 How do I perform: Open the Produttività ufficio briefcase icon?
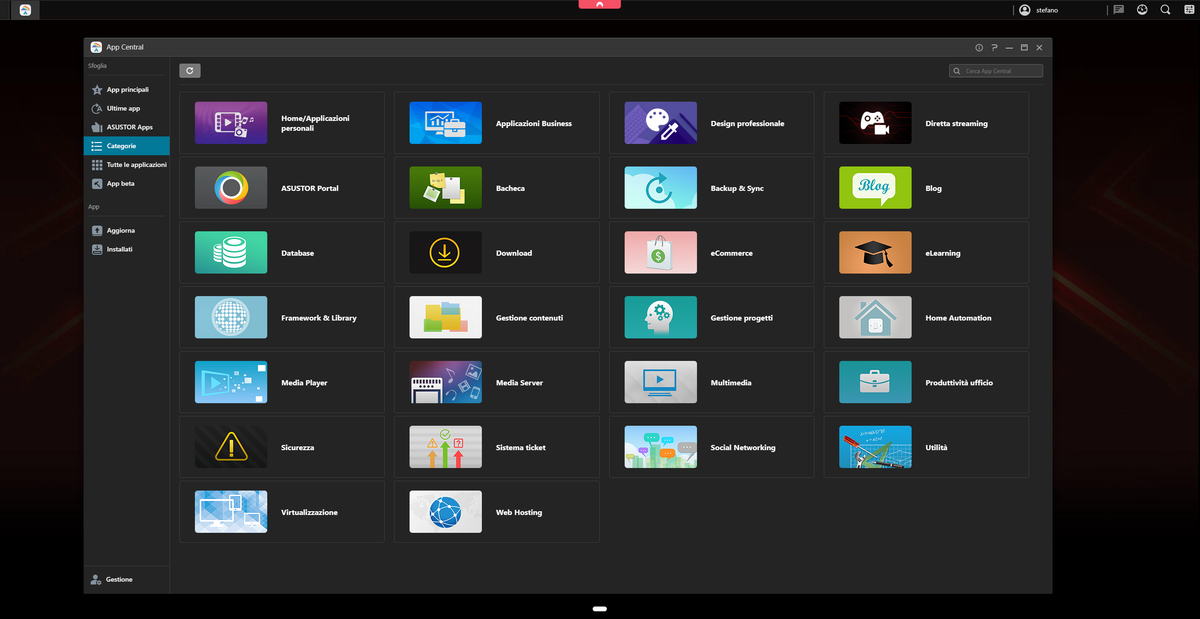(x=875, y=382)
